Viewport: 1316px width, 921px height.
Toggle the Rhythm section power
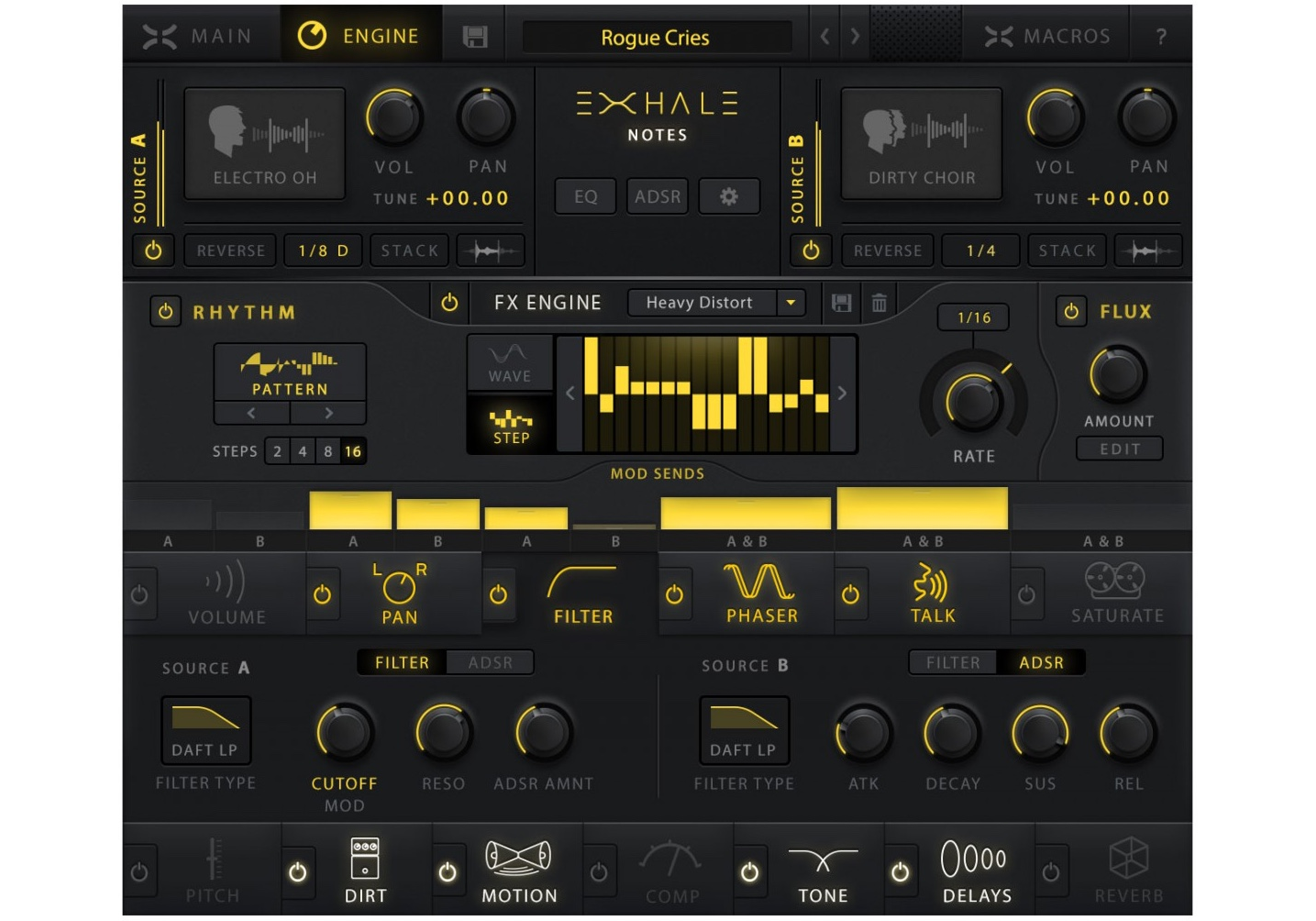(165, 312)
